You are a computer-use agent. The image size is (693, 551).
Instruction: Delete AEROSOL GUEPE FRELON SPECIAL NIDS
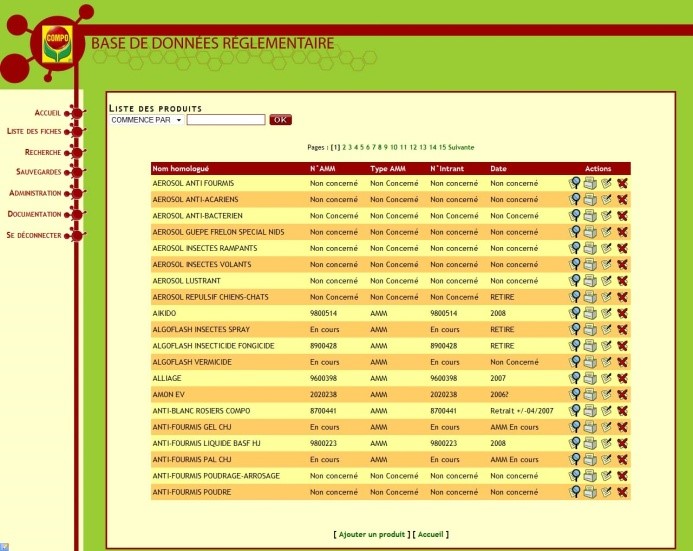[622, 232]
